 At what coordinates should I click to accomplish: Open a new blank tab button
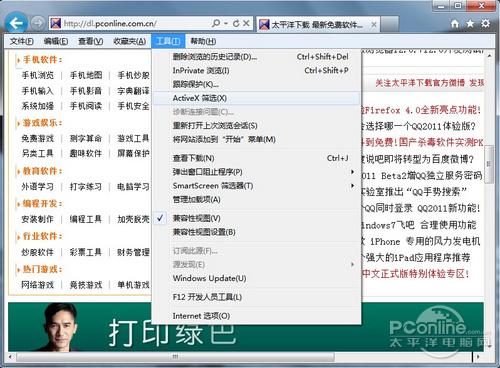(389, 24)
